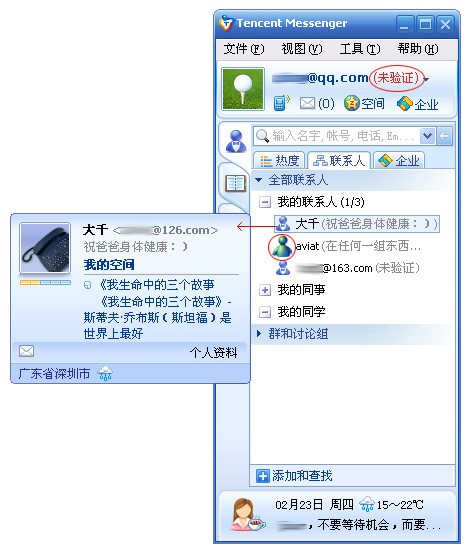Image resolution: width=466 pixels, height=549 pixels.
Task: Open the 工具(T) menu
Action: click(360, 49)
